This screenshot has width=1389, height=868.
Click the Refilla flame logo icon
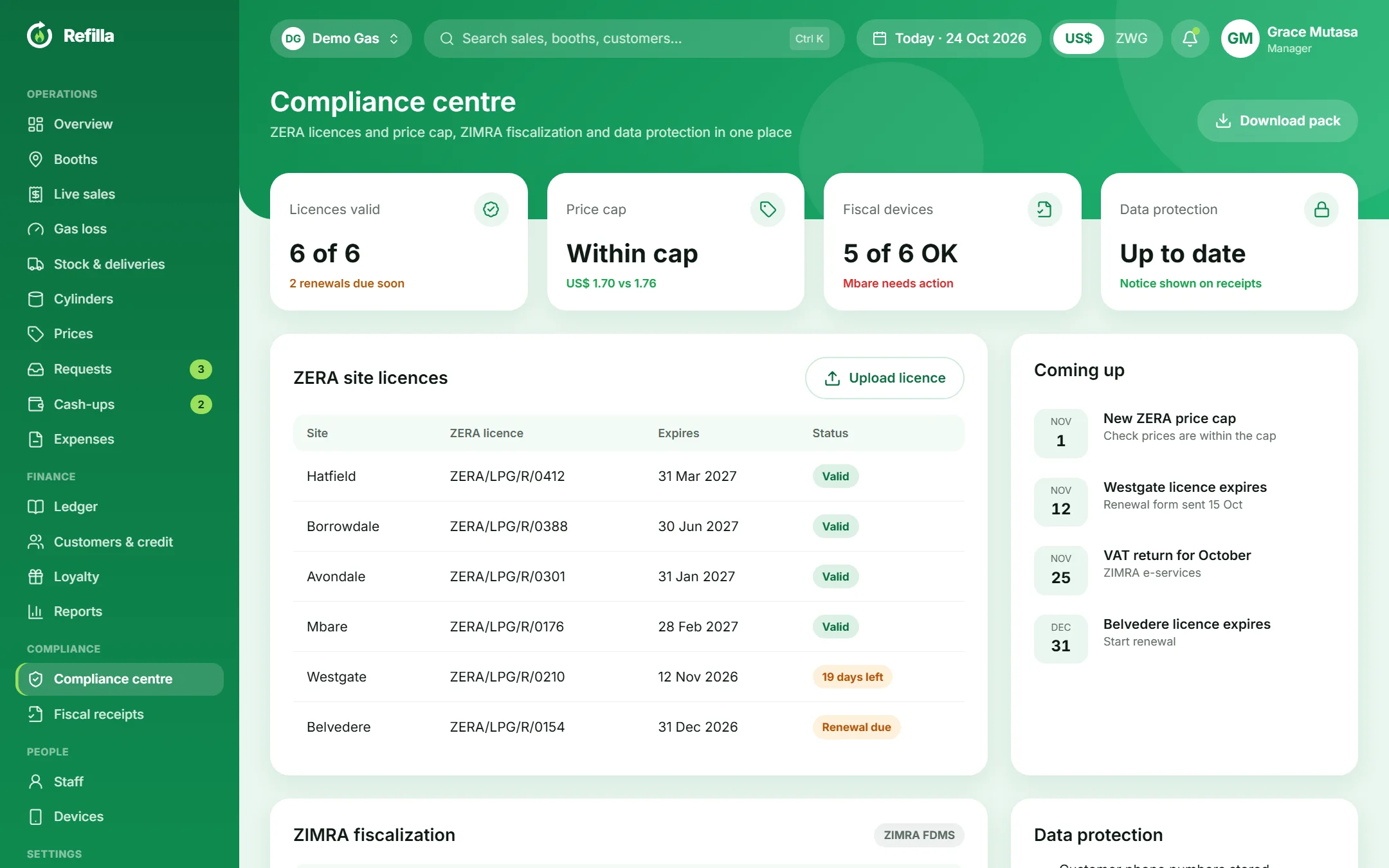point(39,35)
